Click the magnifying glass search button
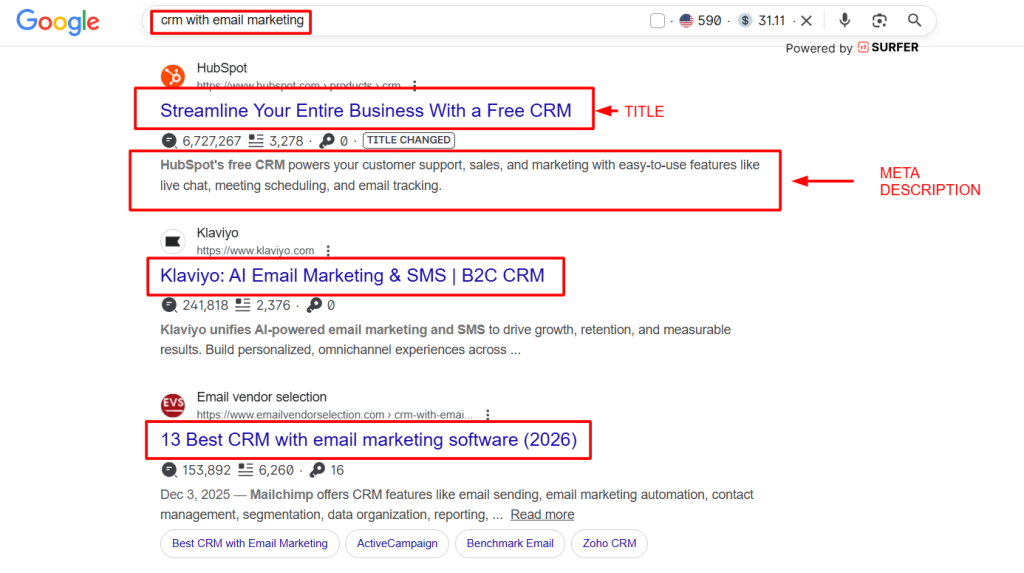Viewport: 1024px width, 573px height. tap(914, 20)
